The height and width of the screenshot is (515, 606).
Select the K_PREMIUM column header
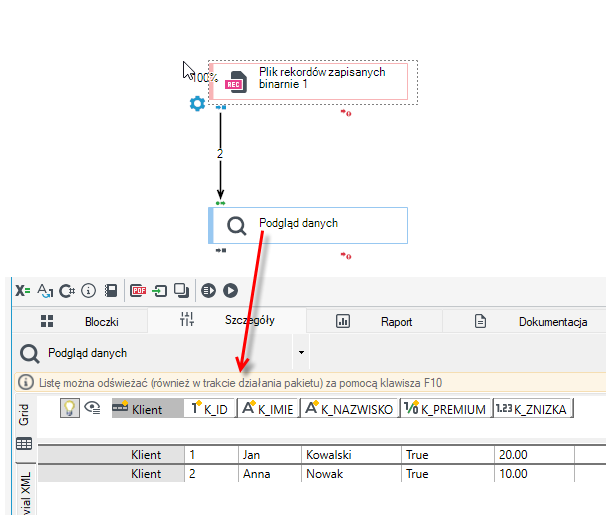coord(445,409)
